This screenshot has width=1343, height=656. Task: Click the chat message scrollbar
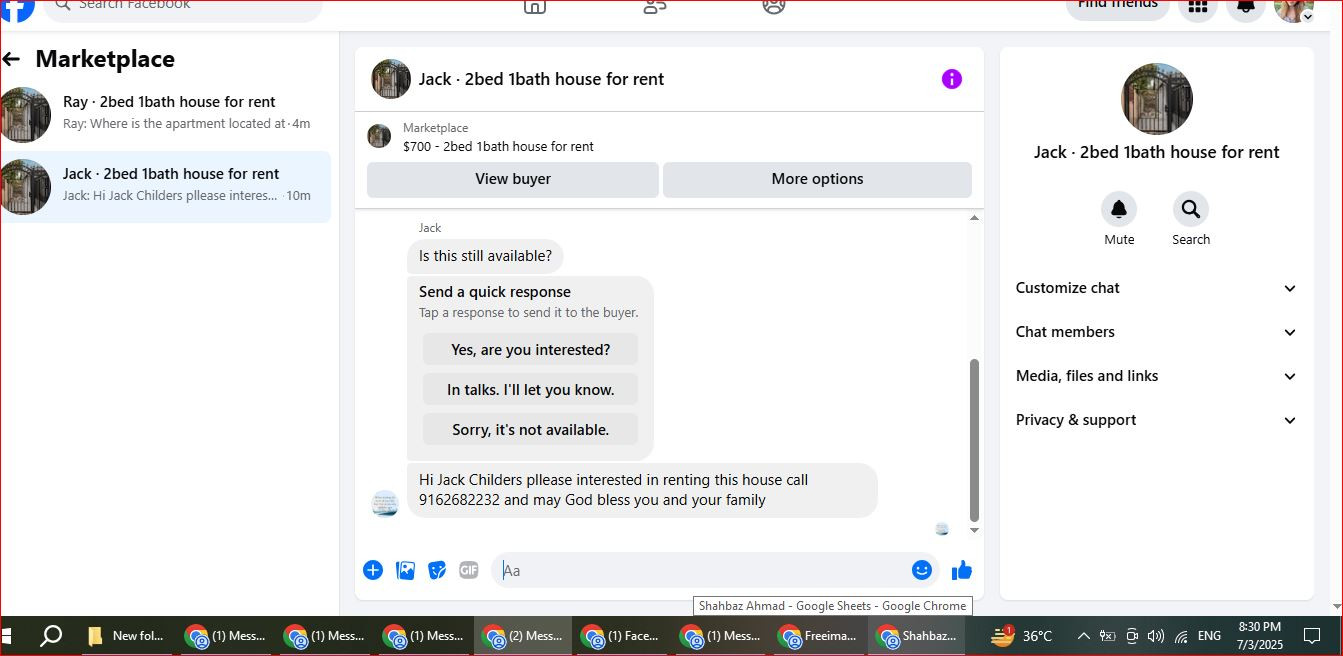[x=975, y=440]
